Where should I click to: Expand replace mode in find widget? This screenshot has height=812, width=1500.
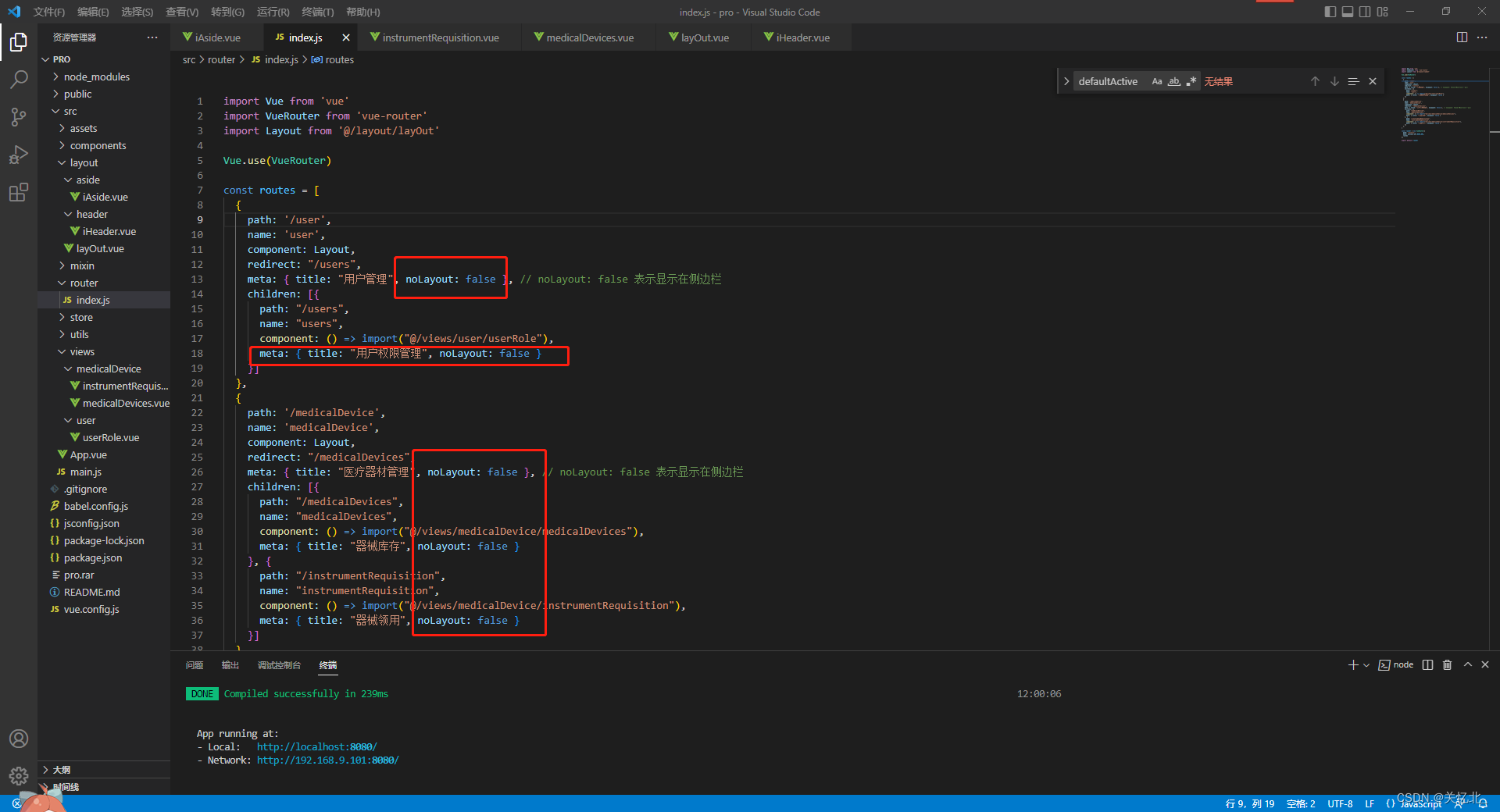click(1066, 81)
